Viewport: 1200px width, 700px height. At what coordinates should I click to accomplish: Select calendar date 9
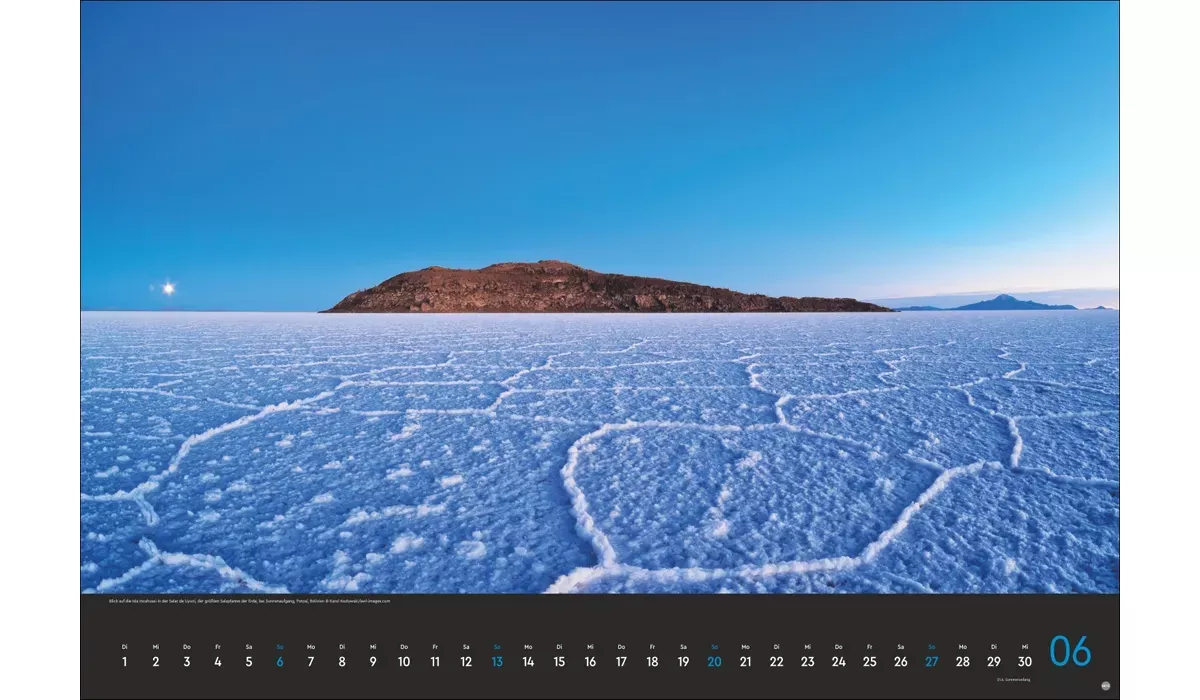[x=373, y=662]
